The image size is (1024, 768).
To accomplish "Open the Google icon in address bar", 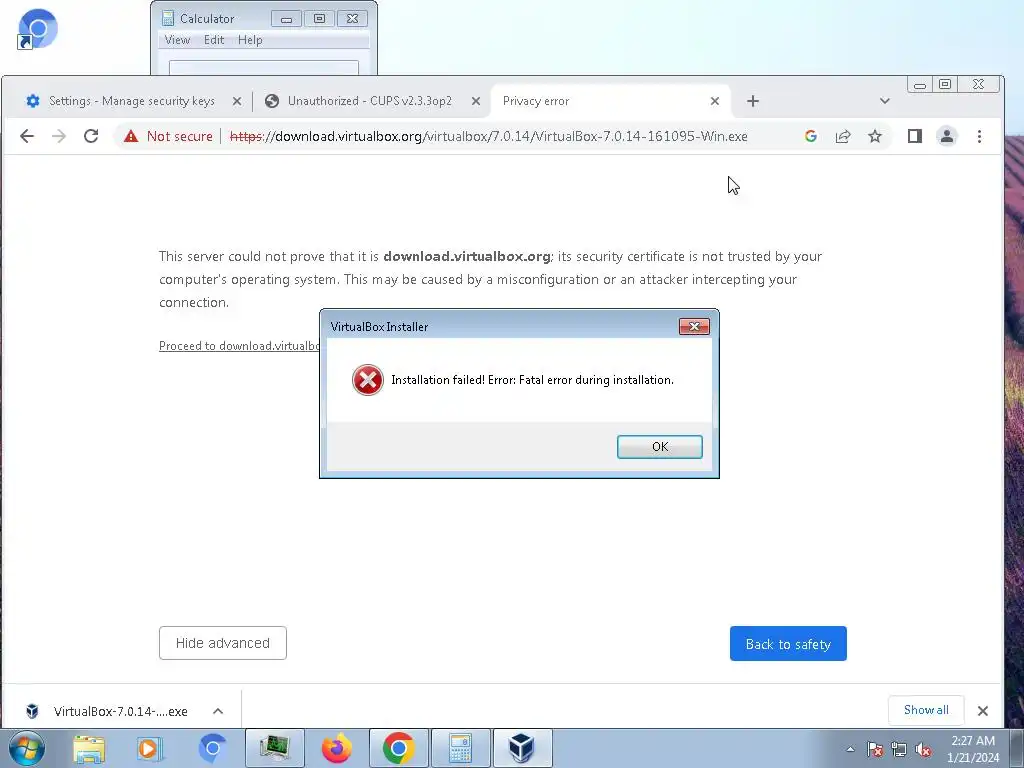I will click(810, 136).
